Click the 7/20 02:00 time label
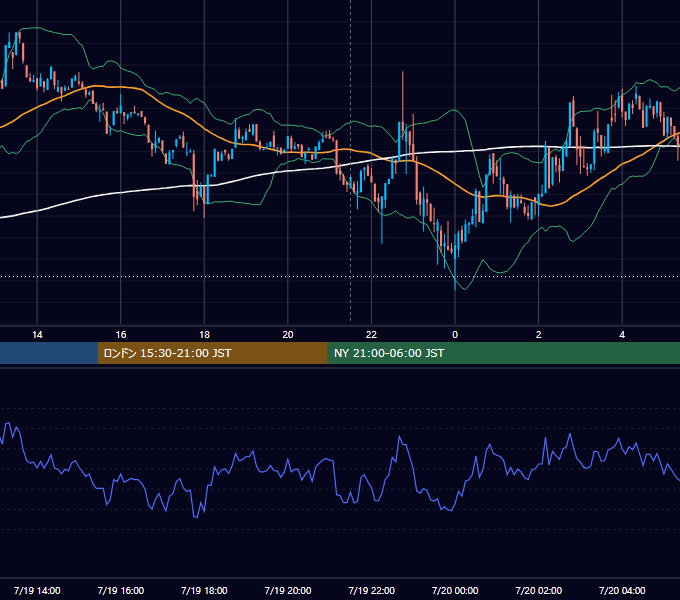The image size is (680, 600). (x=539, y=590)
